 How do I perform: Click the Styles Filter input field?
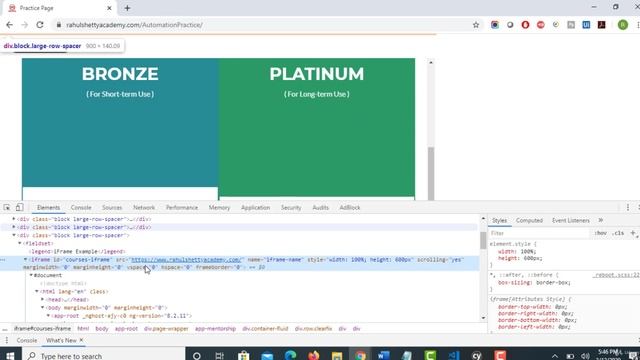pos(540,233)
